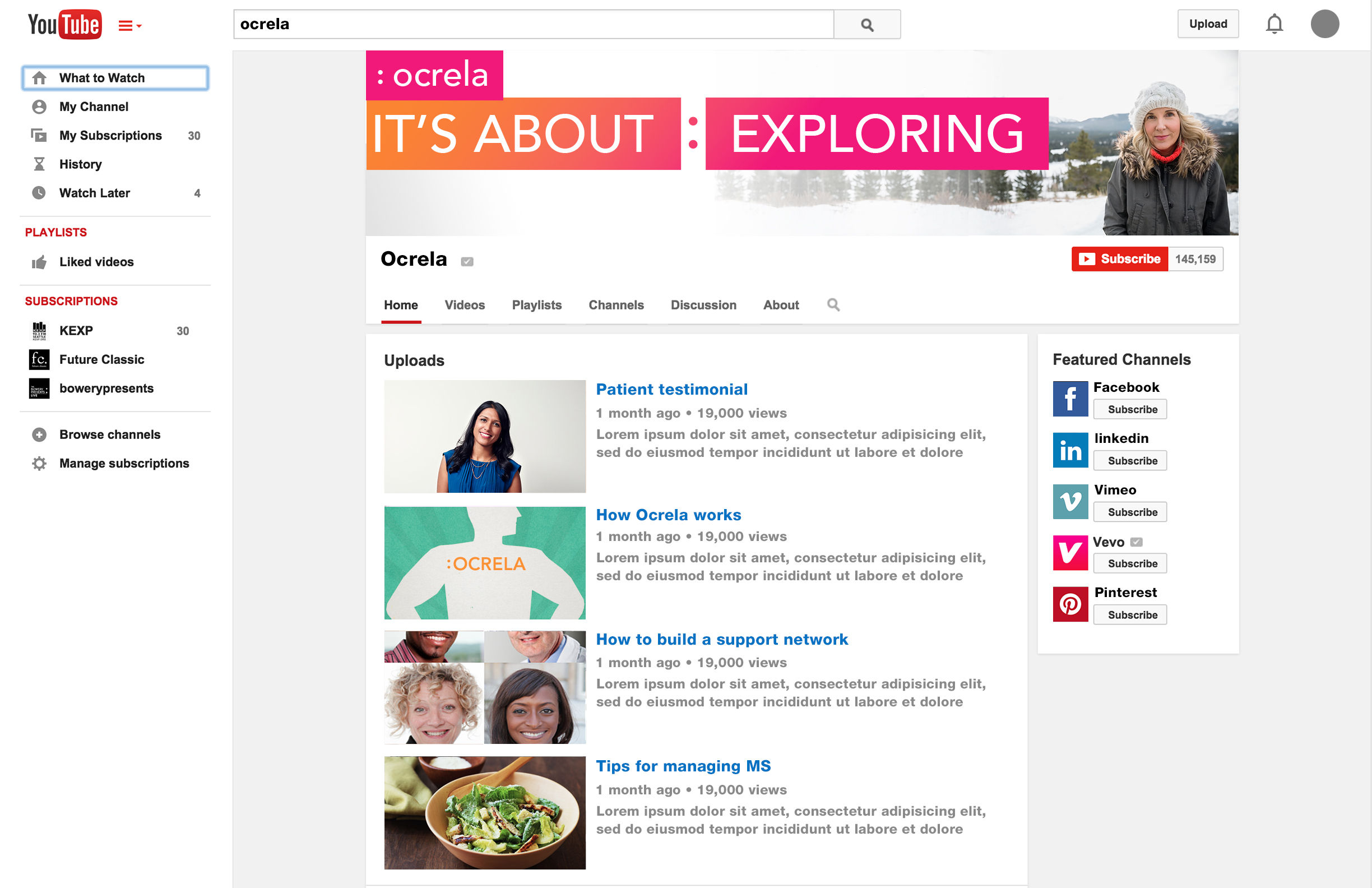1372x888 pixels.
Task: Subscribe to the Vimeo channel
Action: click(x=1130, y=512)
